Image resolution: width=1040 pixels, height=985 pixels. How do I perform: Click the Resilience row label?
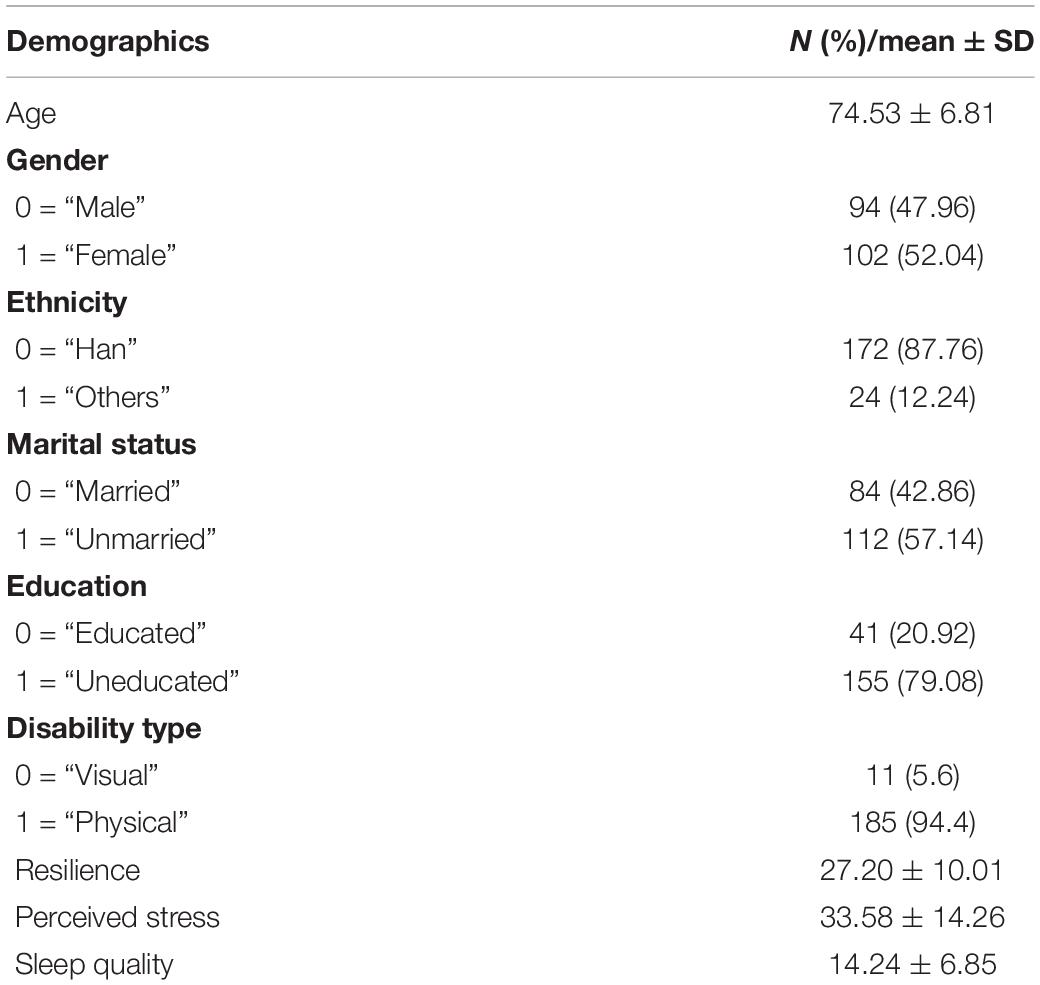coord(78,870)
